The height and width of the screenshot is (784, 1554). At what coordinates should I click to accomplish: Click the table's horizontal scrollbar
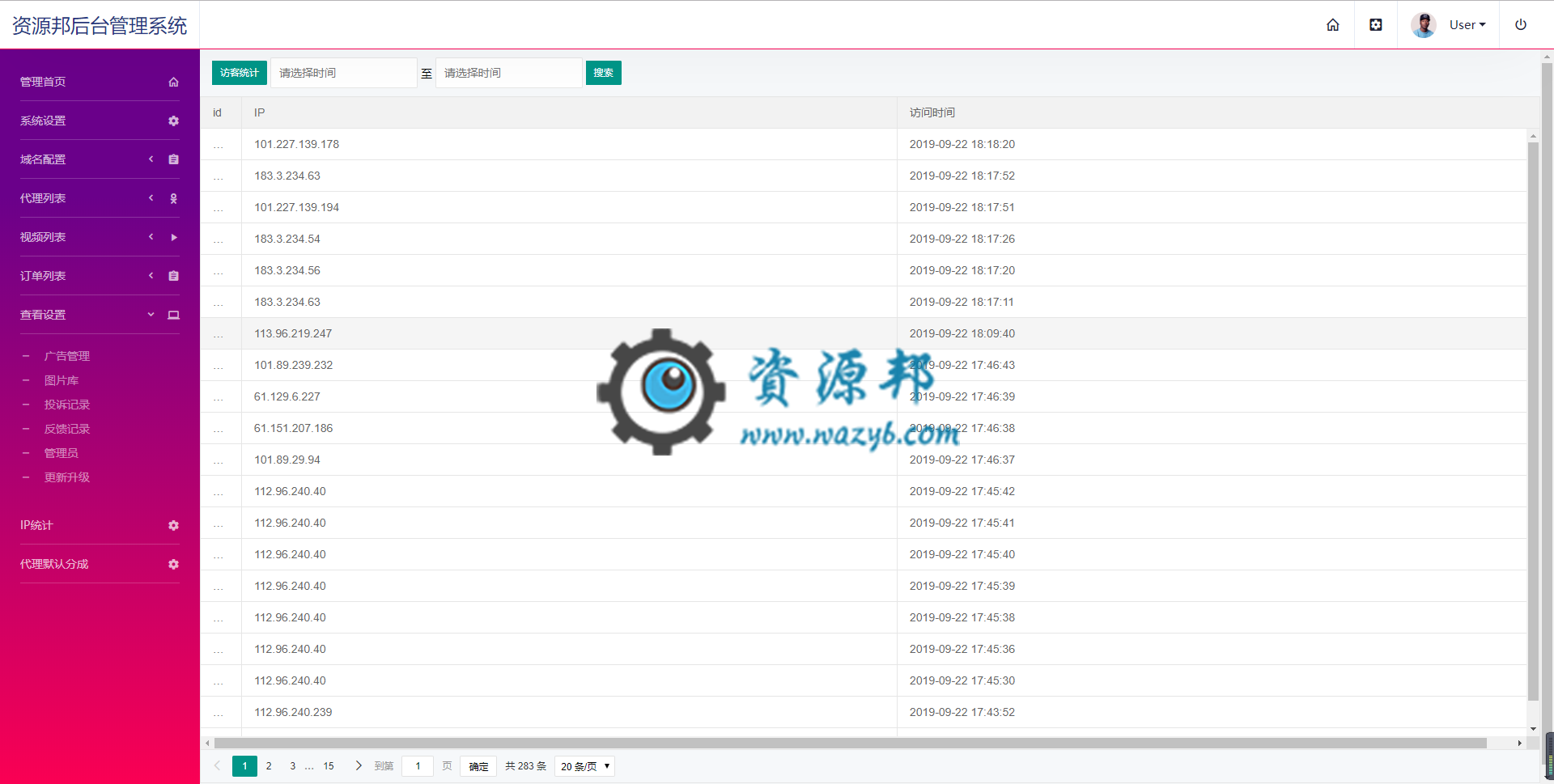[850, 743]
